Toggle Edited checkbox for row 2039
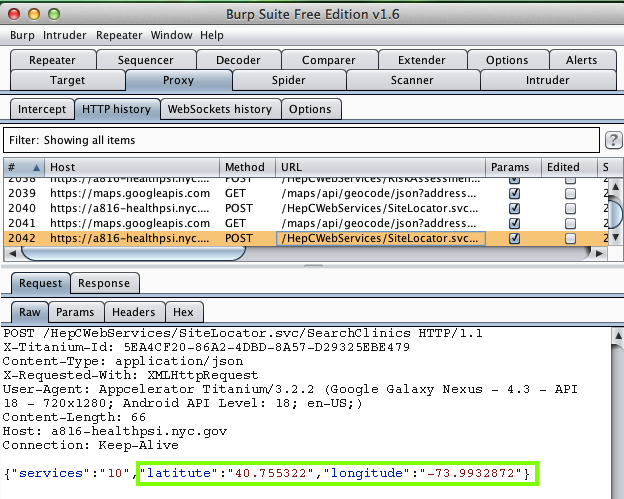The width and height of the screenshot is (624, 499). 570,193
